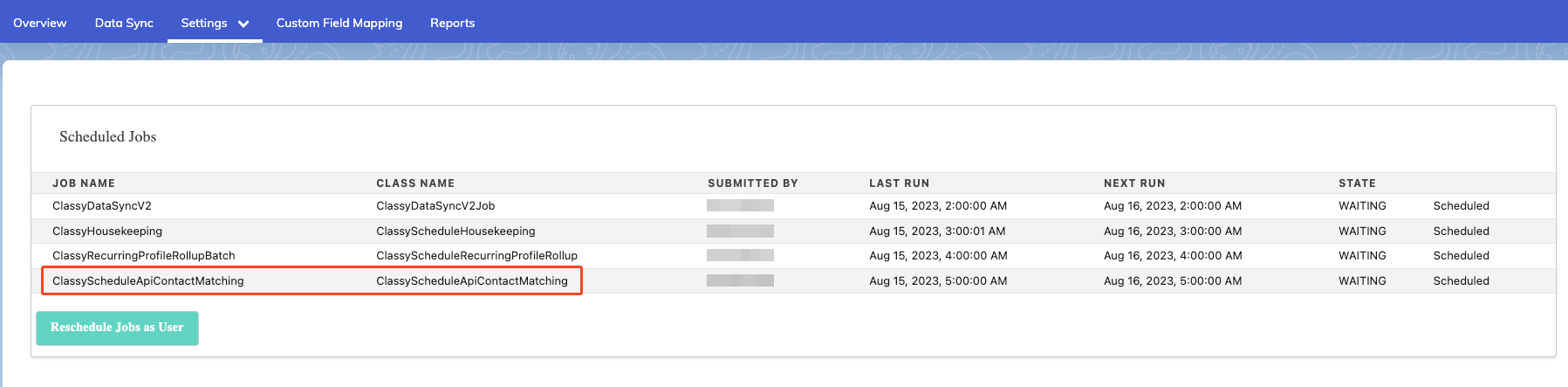Viewport: 1568px width, 387px height.
Task: Select the ClassyRecurringProfileRollupBatch job name
Action: [x=144, y=256]
